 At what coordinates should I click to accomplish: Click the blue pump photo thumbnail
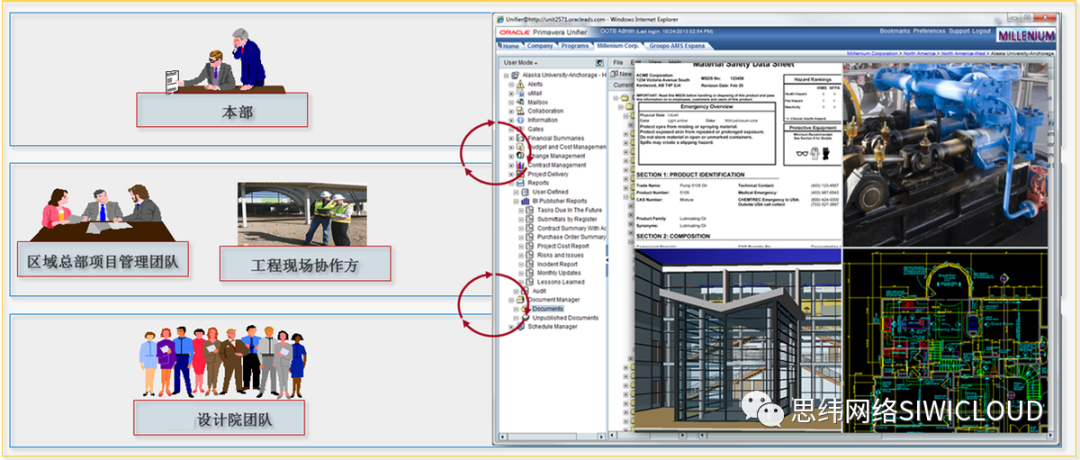pos(944,156)
